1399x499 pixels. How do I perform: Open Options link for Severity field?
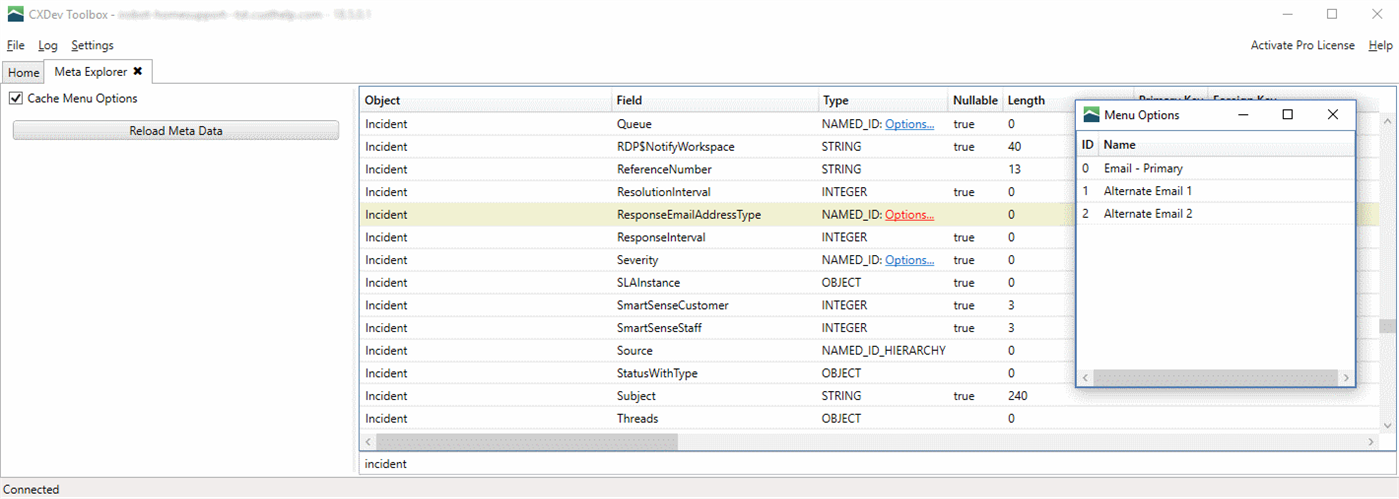pyautogui.click(x=909, y=260)
